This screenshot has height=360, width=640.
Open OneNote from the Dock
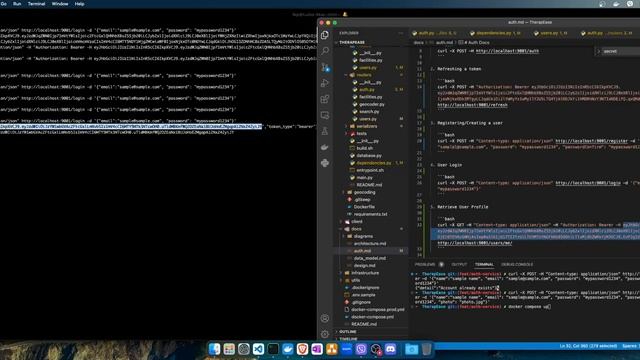[x=317, y=349]
